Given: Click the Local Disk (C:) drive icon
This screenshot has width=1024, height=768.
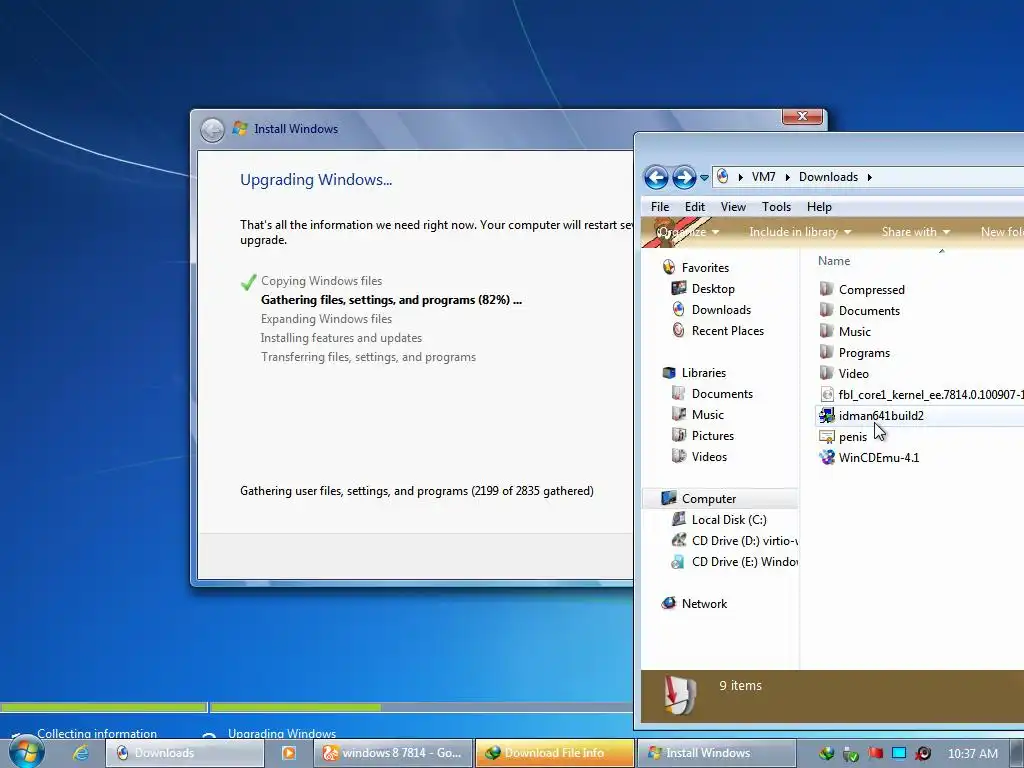Looking at the screenshot, I should (x=679, y=519).
